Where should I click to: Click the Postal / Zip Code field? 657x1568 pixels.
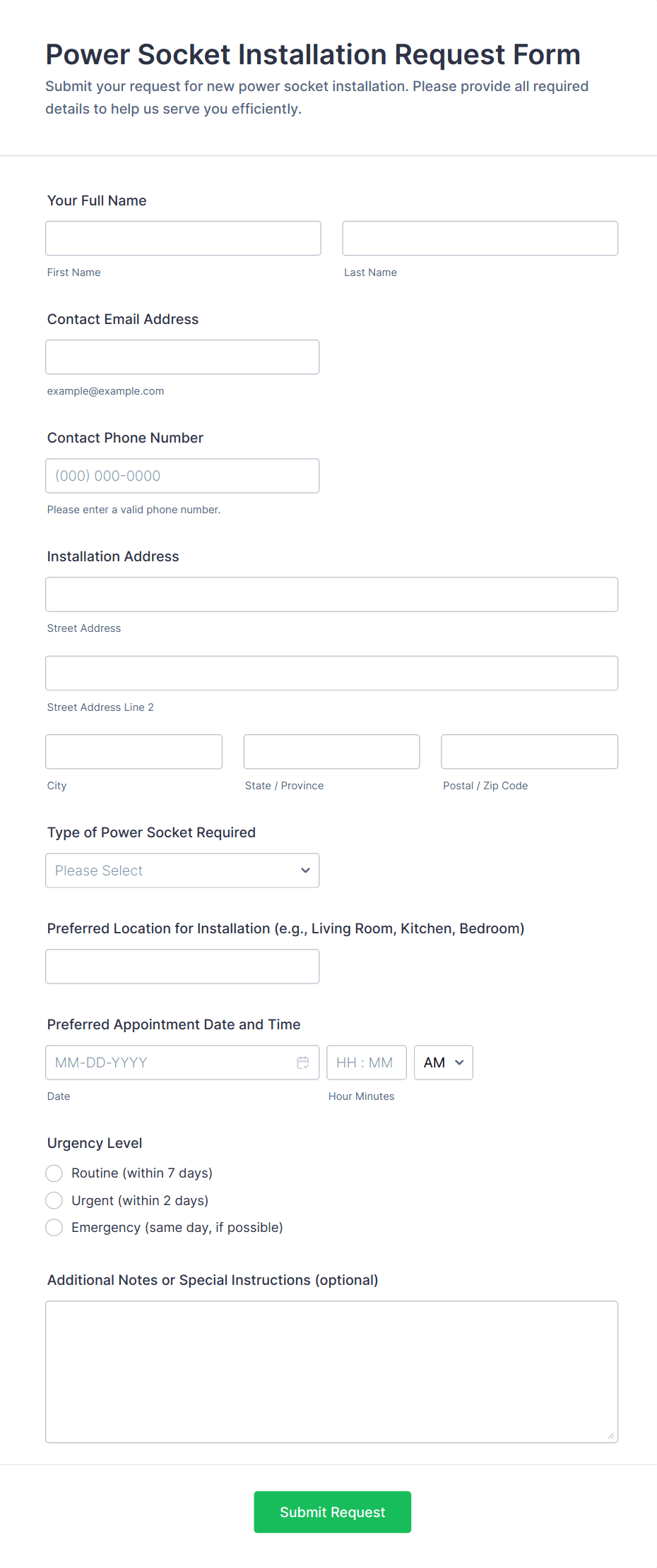(x=529, y=751)
